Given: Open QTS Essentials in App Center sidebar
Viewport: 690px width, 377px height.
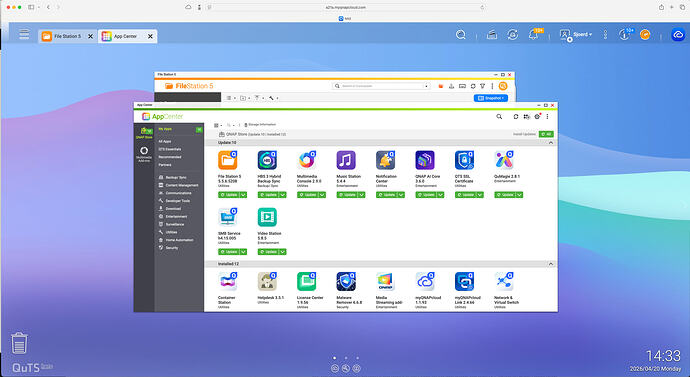Looking at the screenshot, I should [169, 149].
